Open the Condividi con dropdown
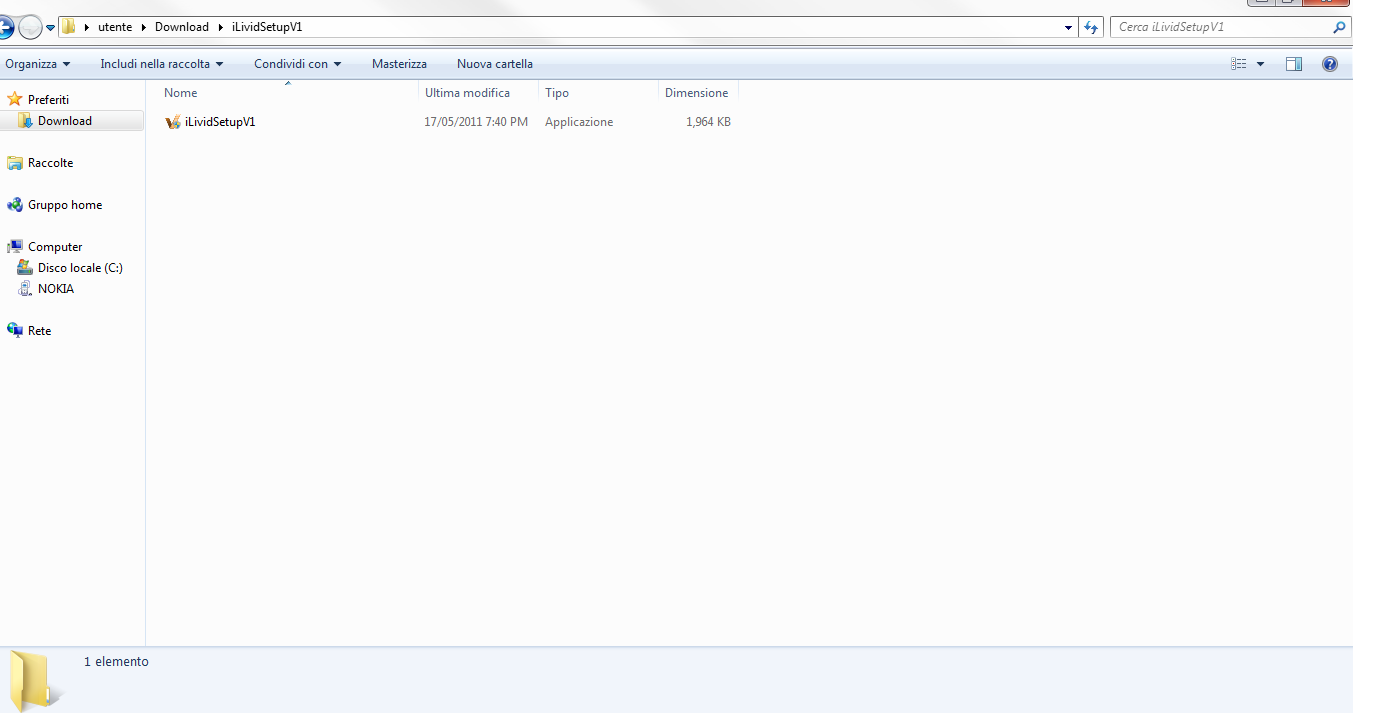This screenshot has height=713, width=1397. pyautogui.click(x=297, y=64)
